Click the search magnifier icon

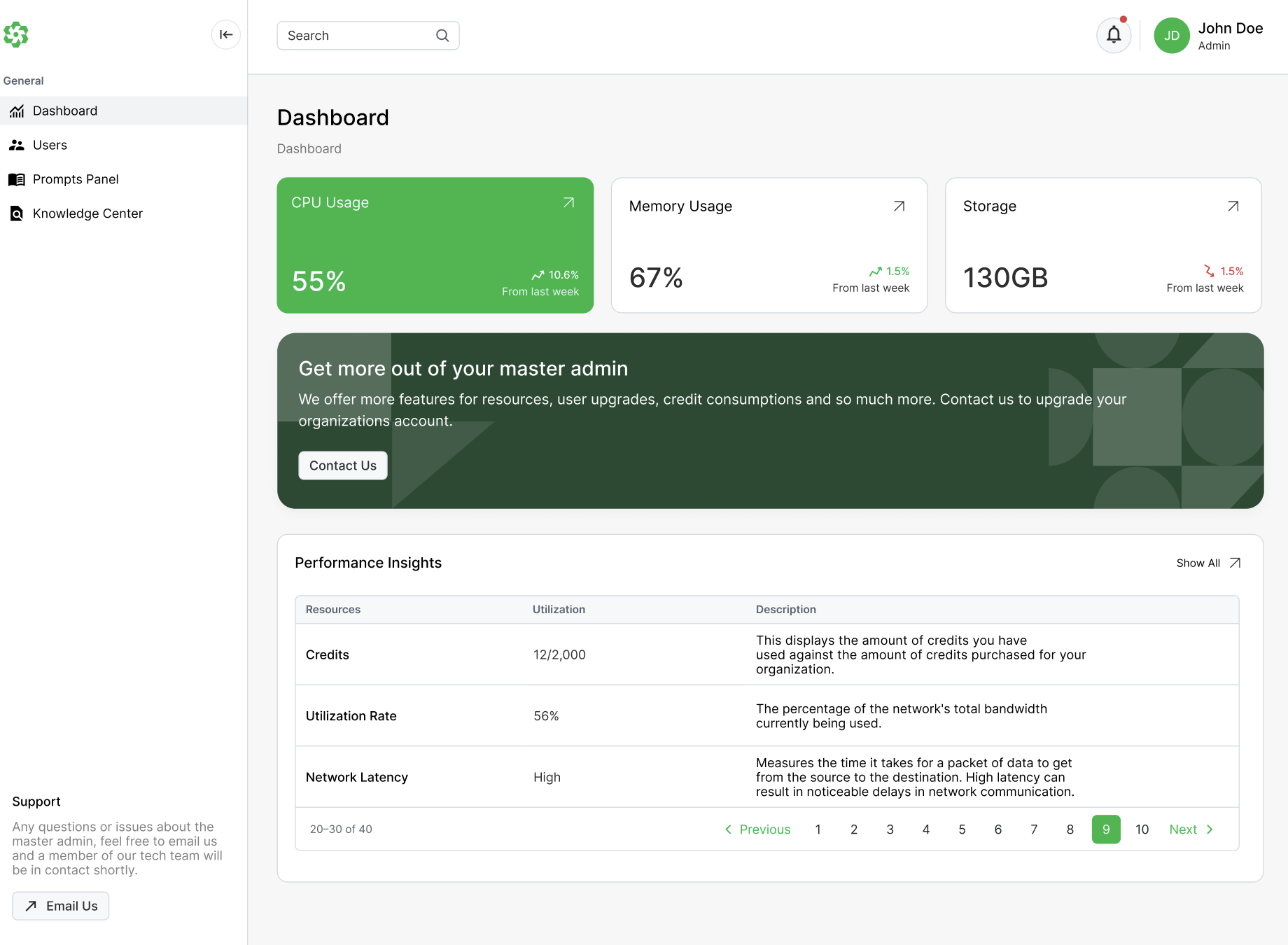pos(442,36)
